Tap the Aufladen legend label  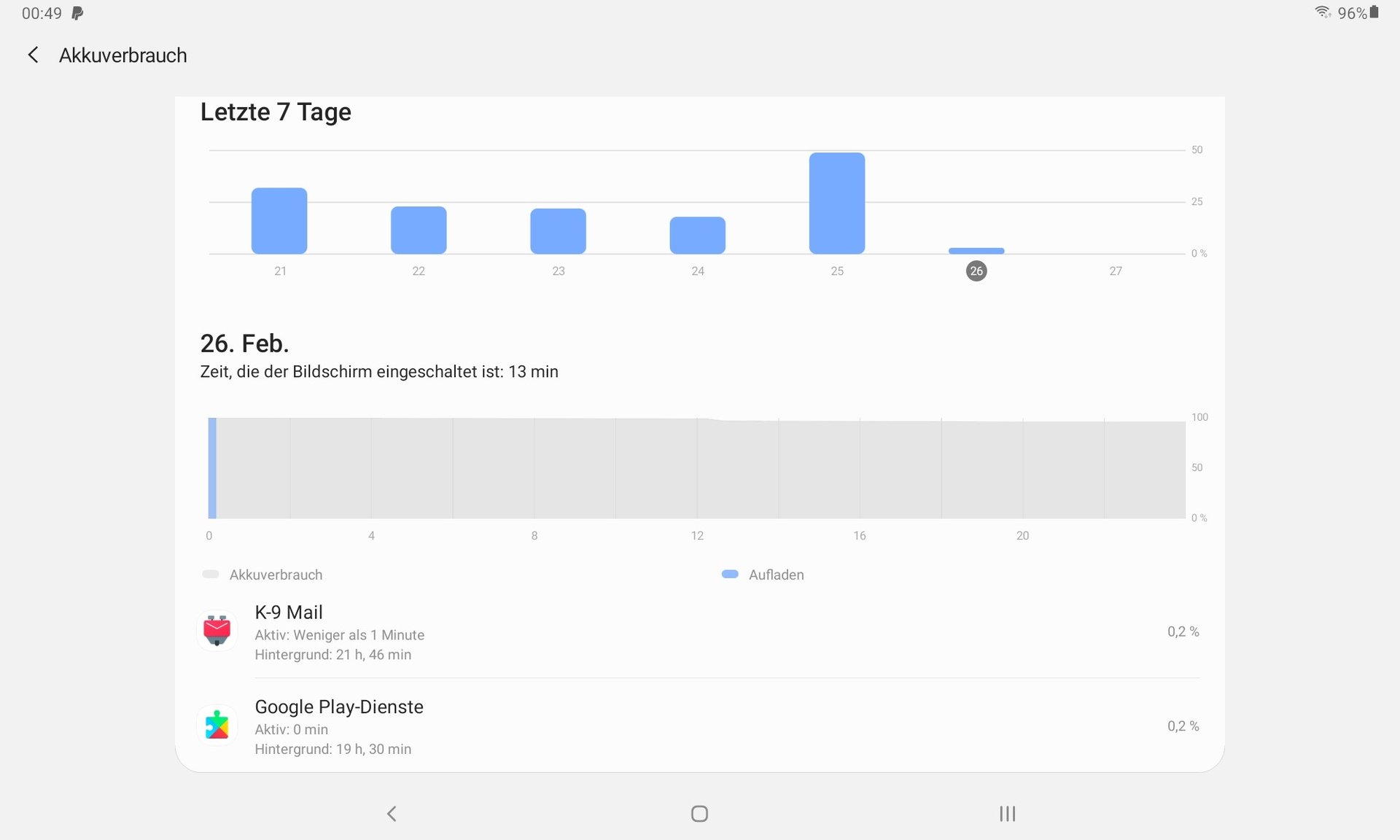click(x=776, y=575)
